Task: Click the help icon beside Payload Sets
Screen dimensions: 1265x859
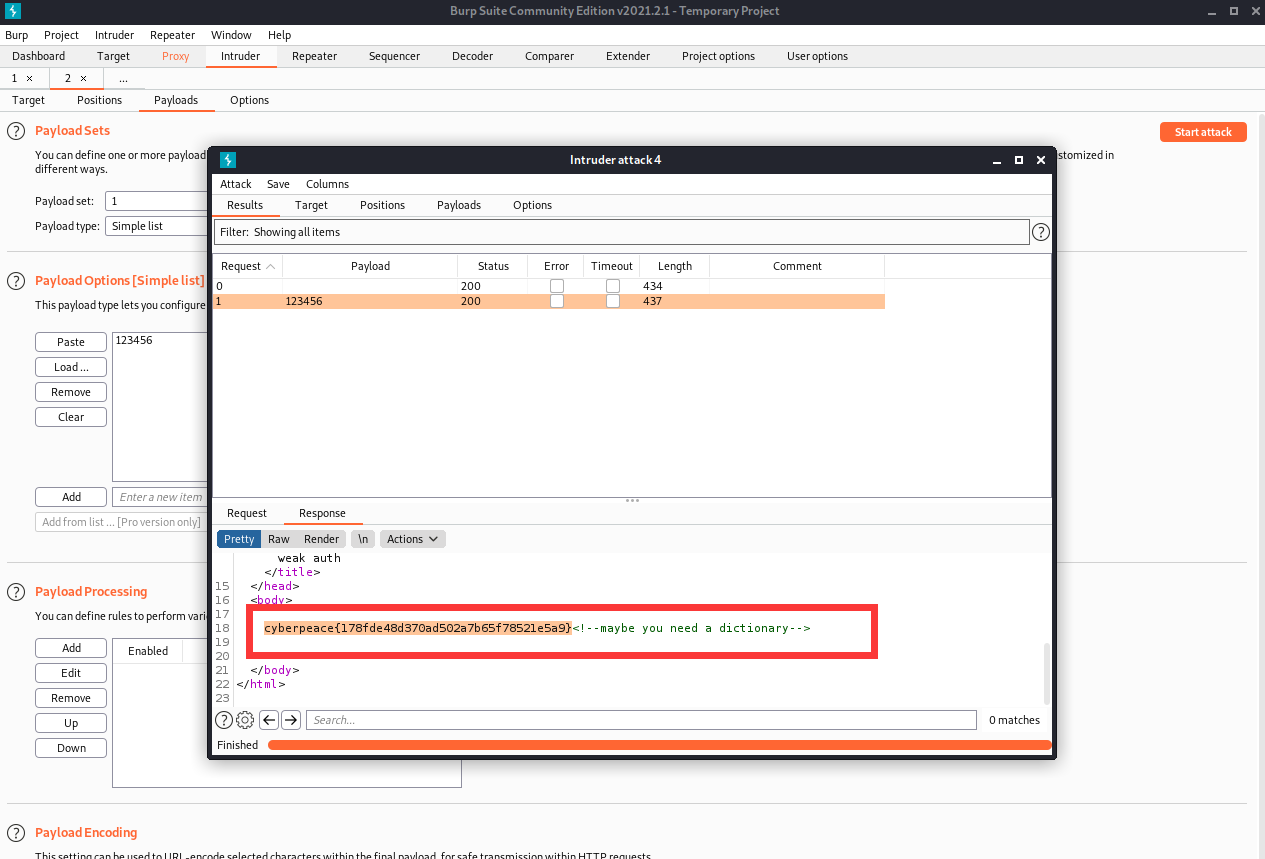Action: click(x=16, y=131)
